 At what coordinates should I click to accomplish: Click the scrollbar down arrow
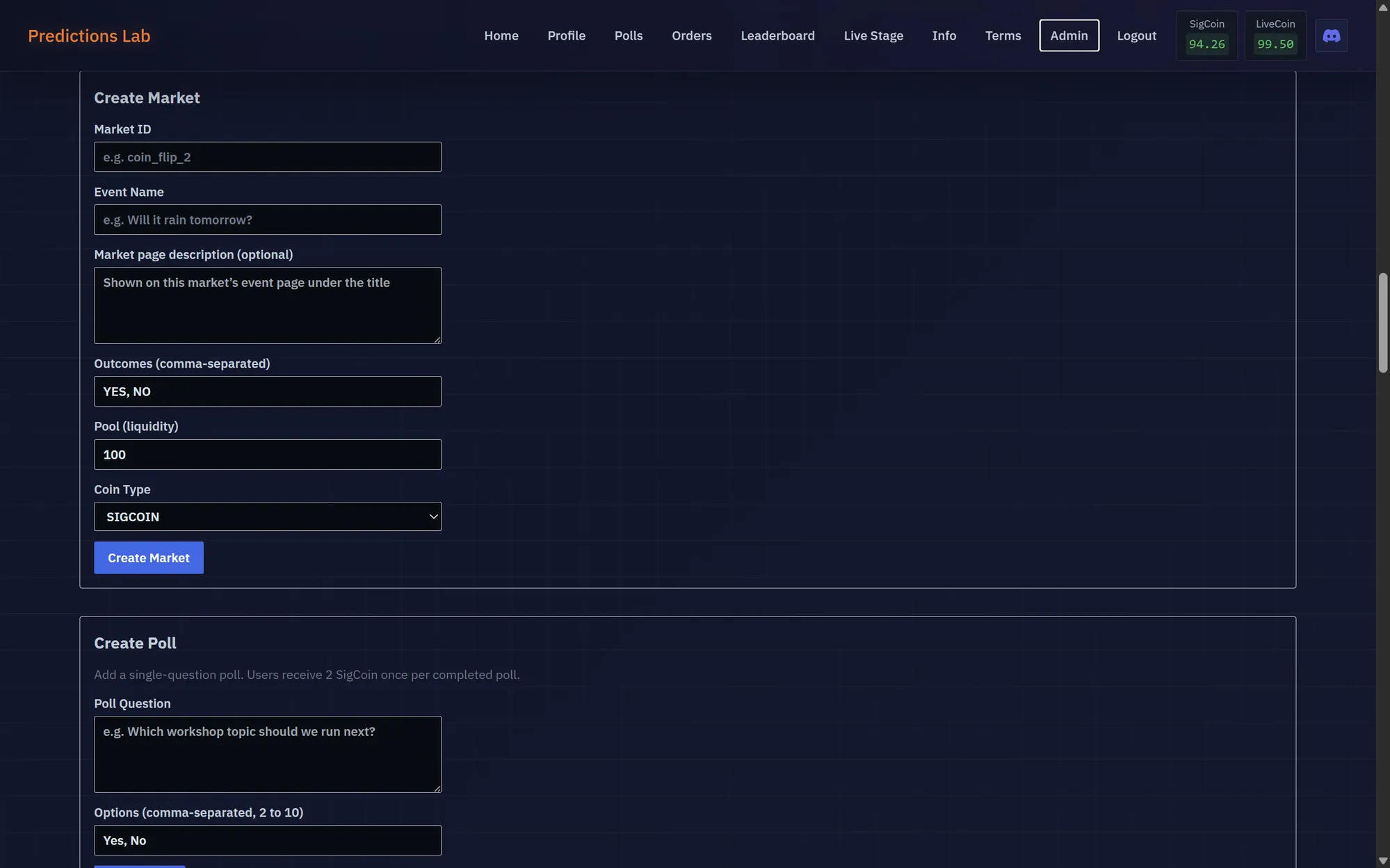[x=1383, y=861]
